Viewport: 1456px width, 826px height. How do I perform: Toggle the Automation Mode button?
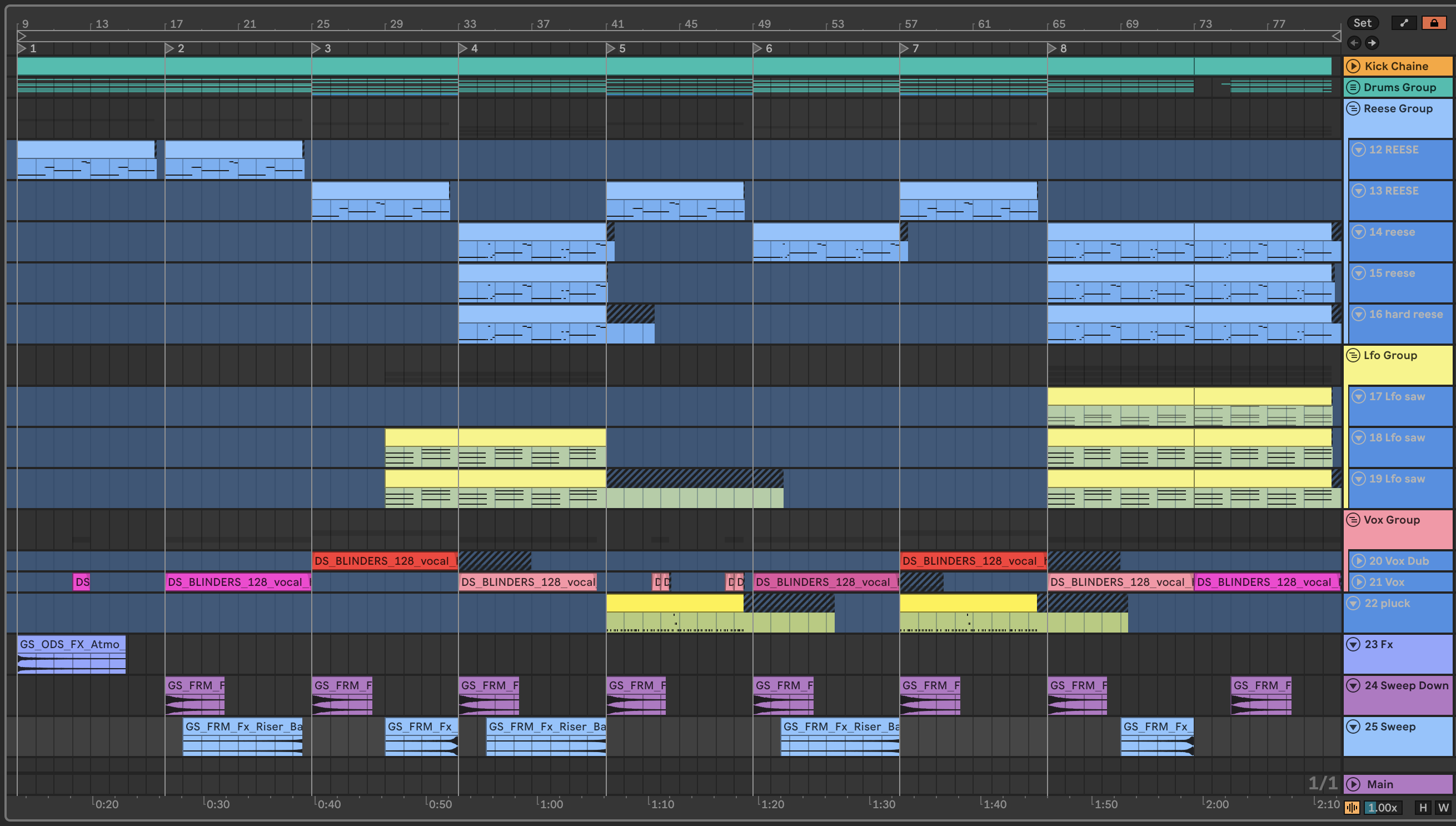point(1404,23)
